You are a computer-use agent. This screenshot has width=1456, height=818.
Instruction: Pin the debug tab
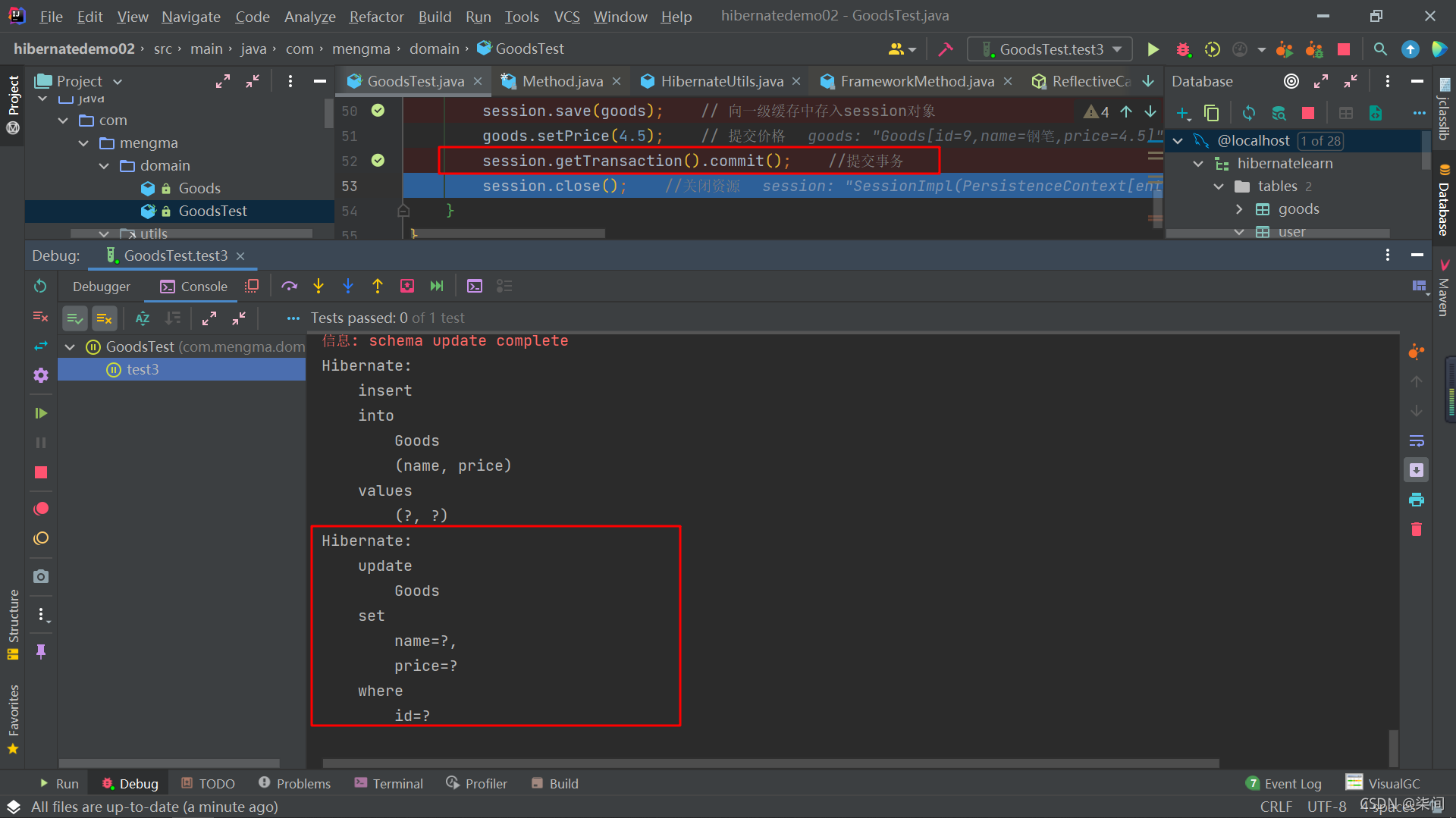click(x=41, y=652)
